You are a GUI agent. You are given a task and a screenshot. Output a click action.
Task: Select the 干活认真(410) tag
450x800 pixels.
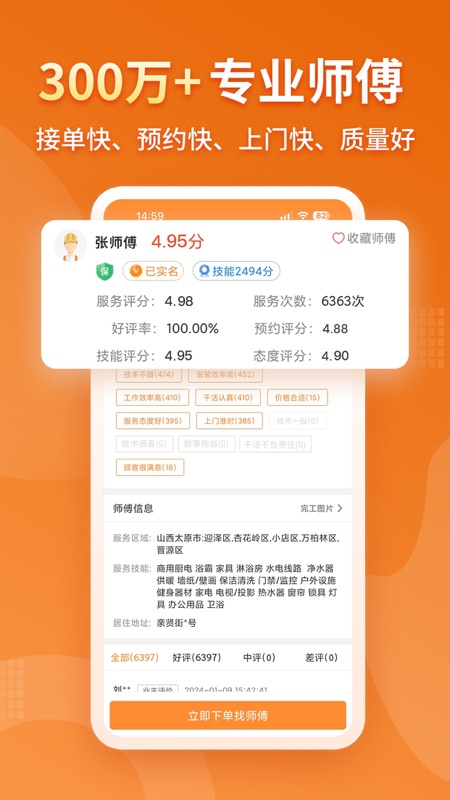coord(228,397)
